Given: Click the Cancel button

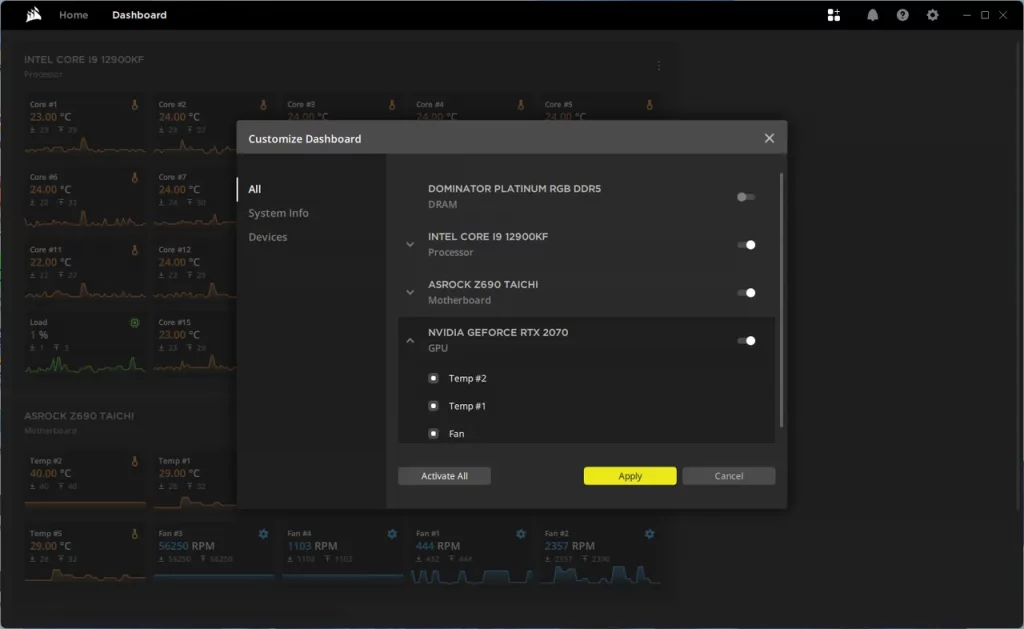Looking at the screenshot, I should click(x=729, y=476).
